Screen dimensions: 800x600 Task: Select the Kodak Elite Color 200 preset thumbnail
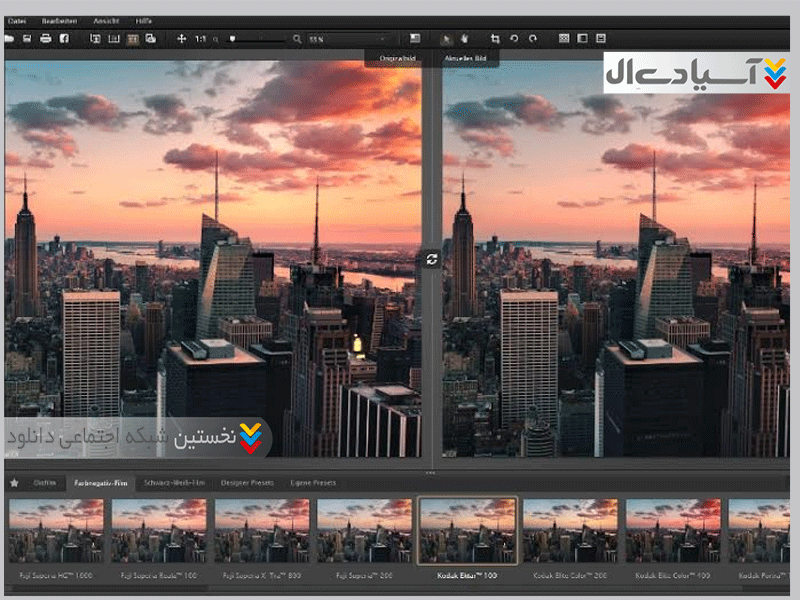tap(570, 530)
